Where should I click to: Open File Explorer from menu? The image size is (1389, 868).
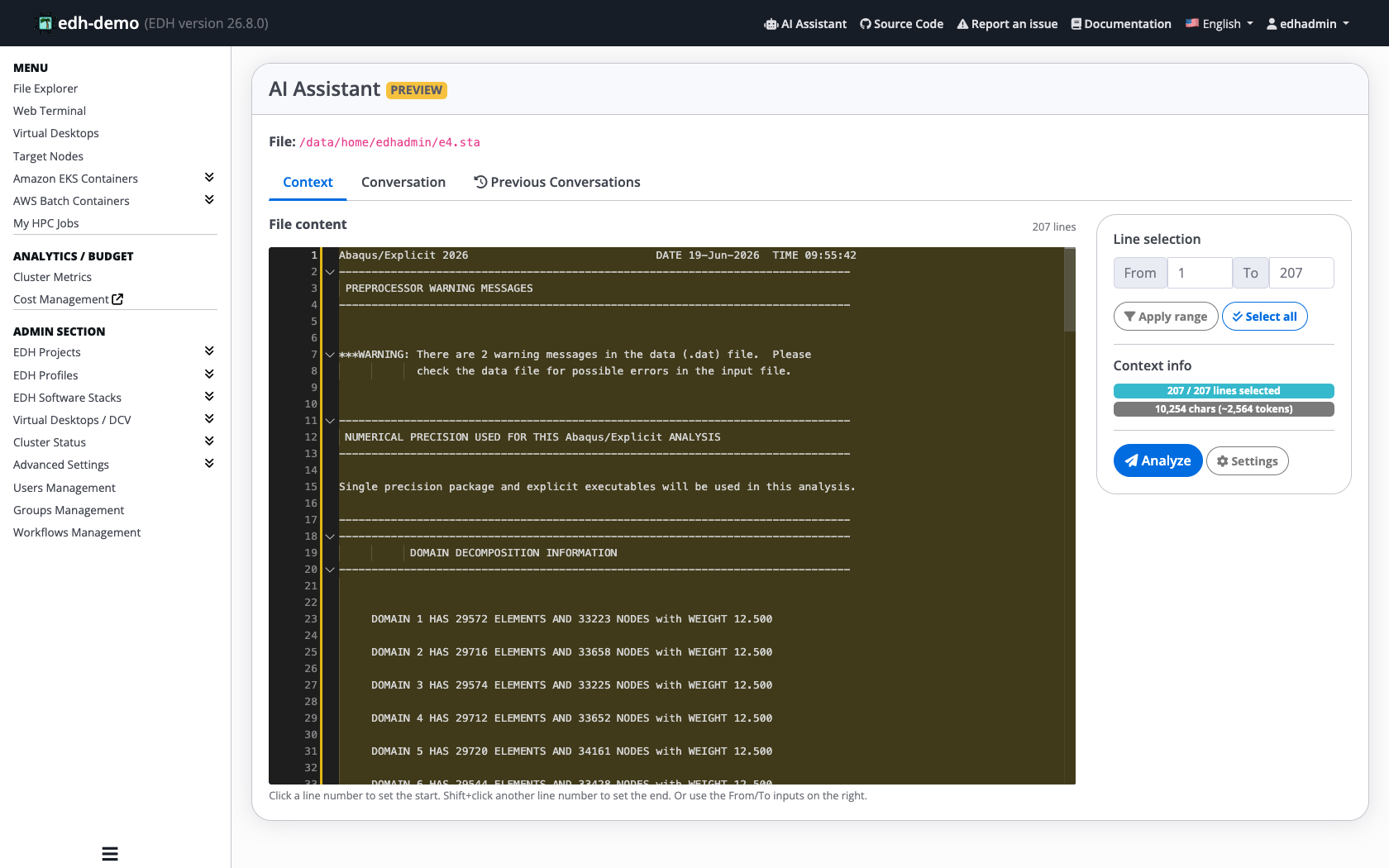click(45, 88)
